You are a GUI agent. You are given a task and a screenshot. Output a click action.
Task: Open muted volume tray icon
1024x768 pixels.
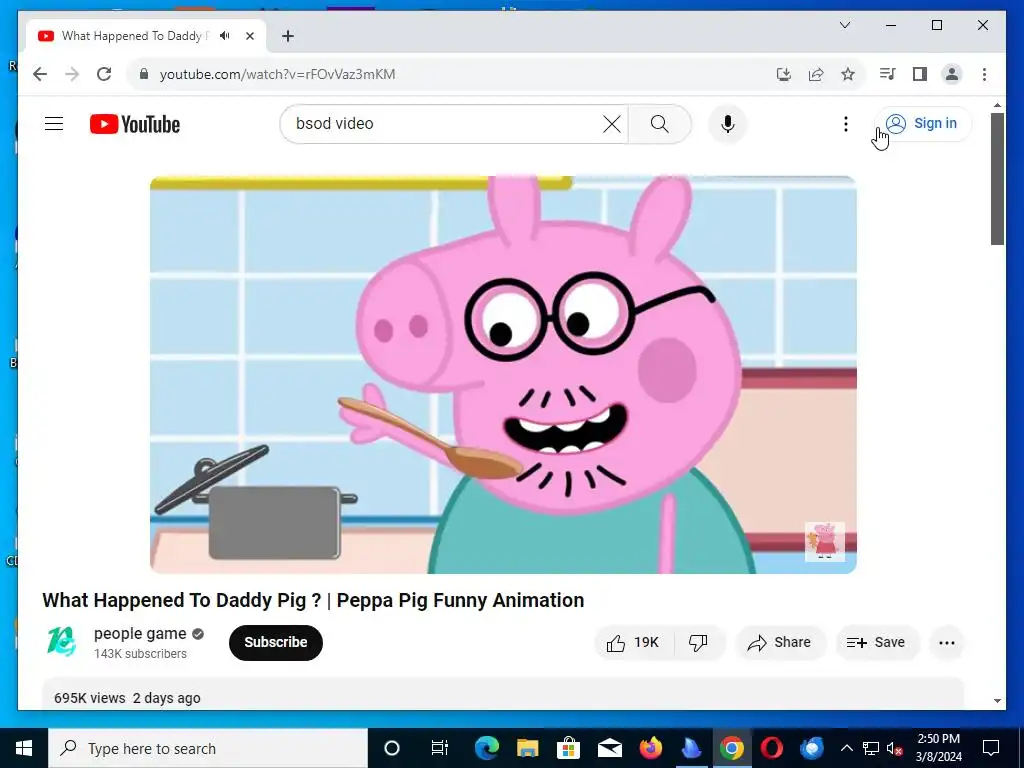tap(894, 748)
